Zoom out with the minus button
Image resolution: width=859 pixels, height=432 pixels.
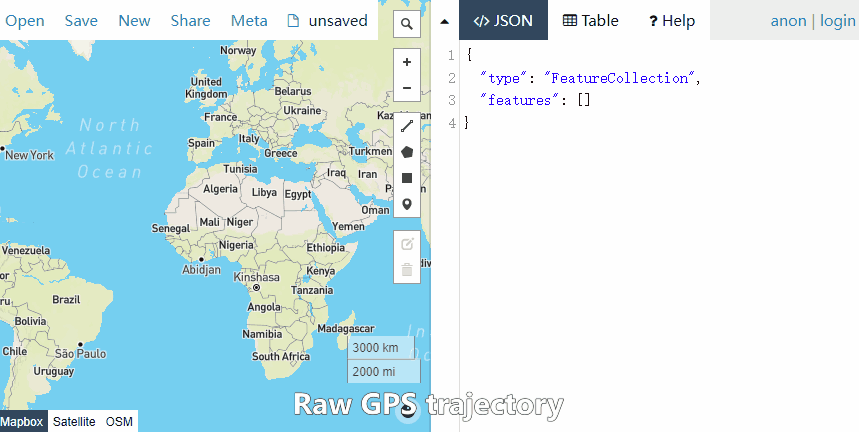coord(406,88)
